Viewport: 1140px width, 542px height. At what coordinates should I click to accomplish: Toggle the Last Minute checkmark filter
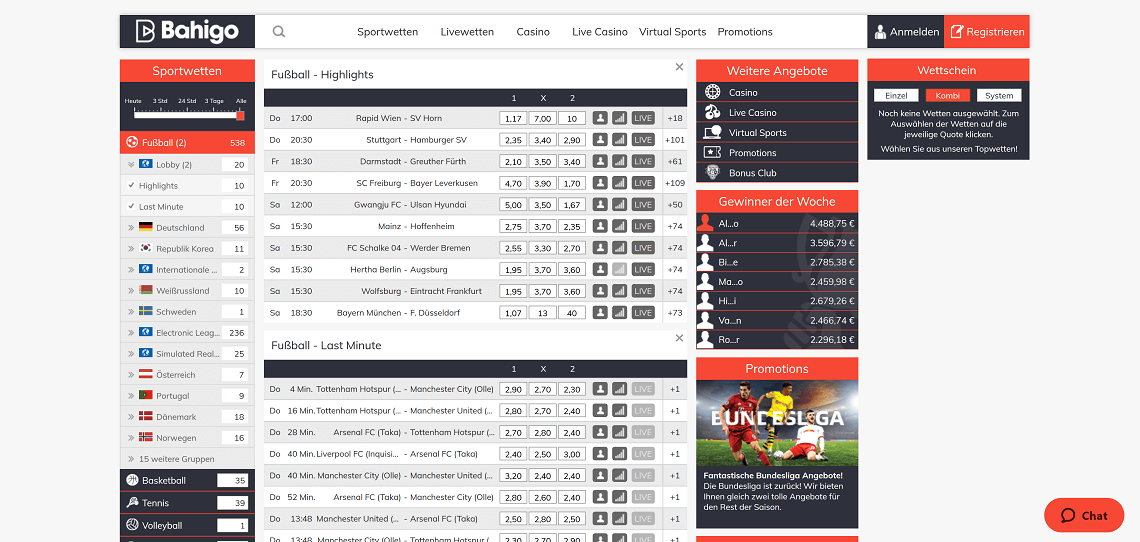tap(131, 207)
